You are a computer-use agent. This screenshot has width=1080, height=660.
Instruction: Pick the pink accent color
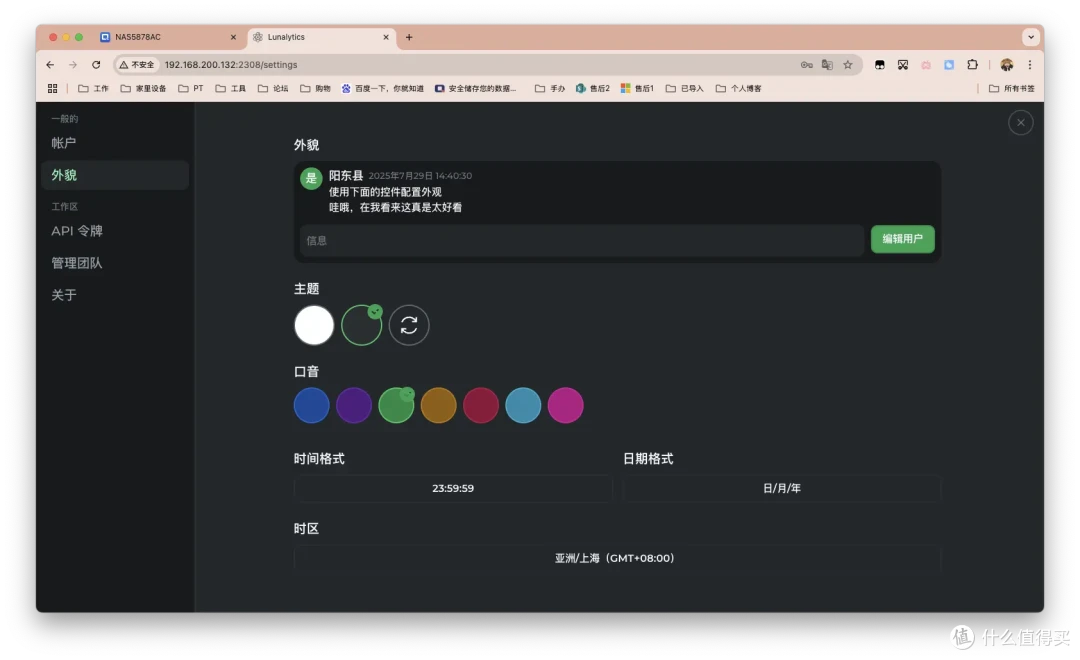click(565, 405)
